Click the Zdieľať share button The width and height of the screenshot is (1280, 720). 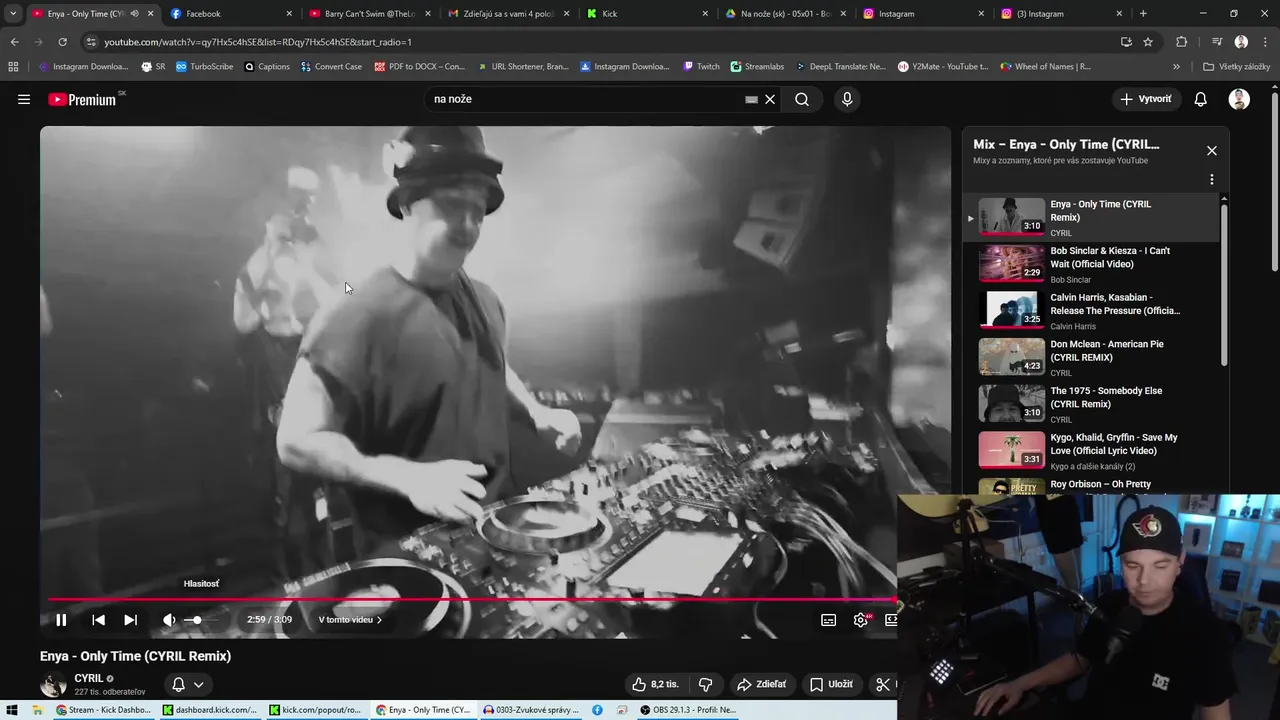(x=761, y=684)
